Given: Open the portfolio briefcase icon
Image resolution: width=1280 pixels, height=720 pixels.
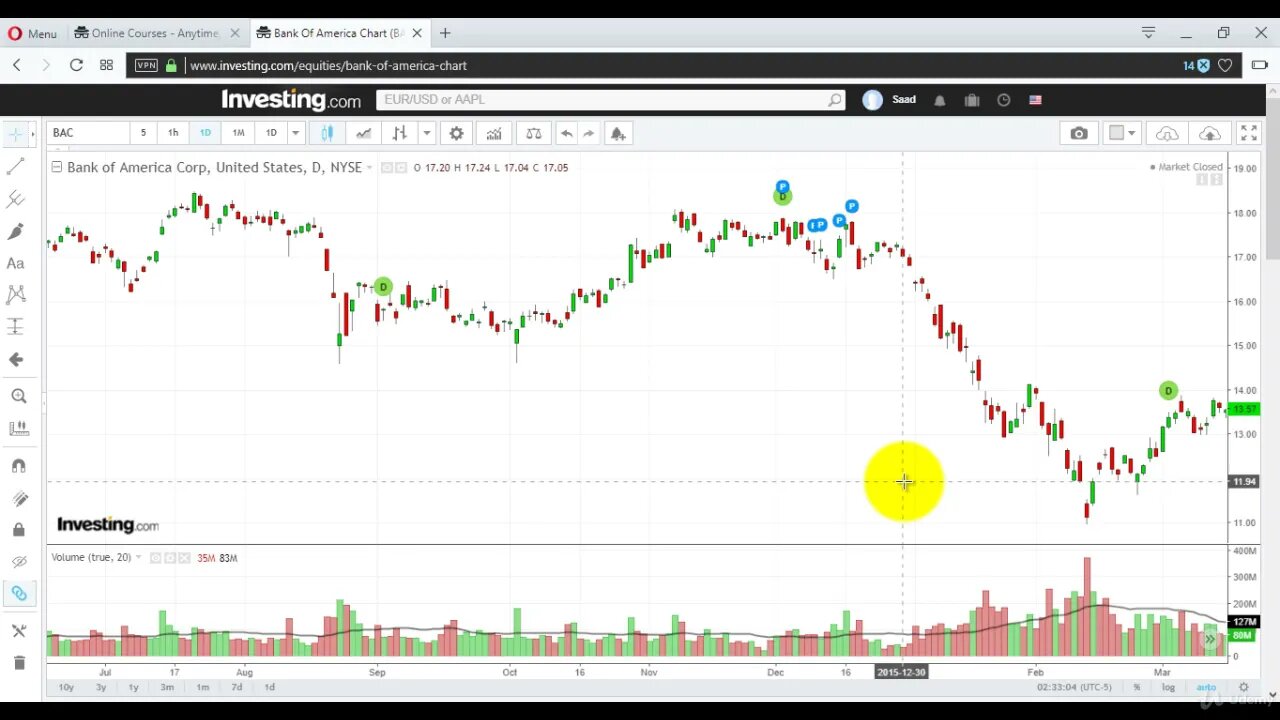Looking at the screenshot, I should (971, 100).
